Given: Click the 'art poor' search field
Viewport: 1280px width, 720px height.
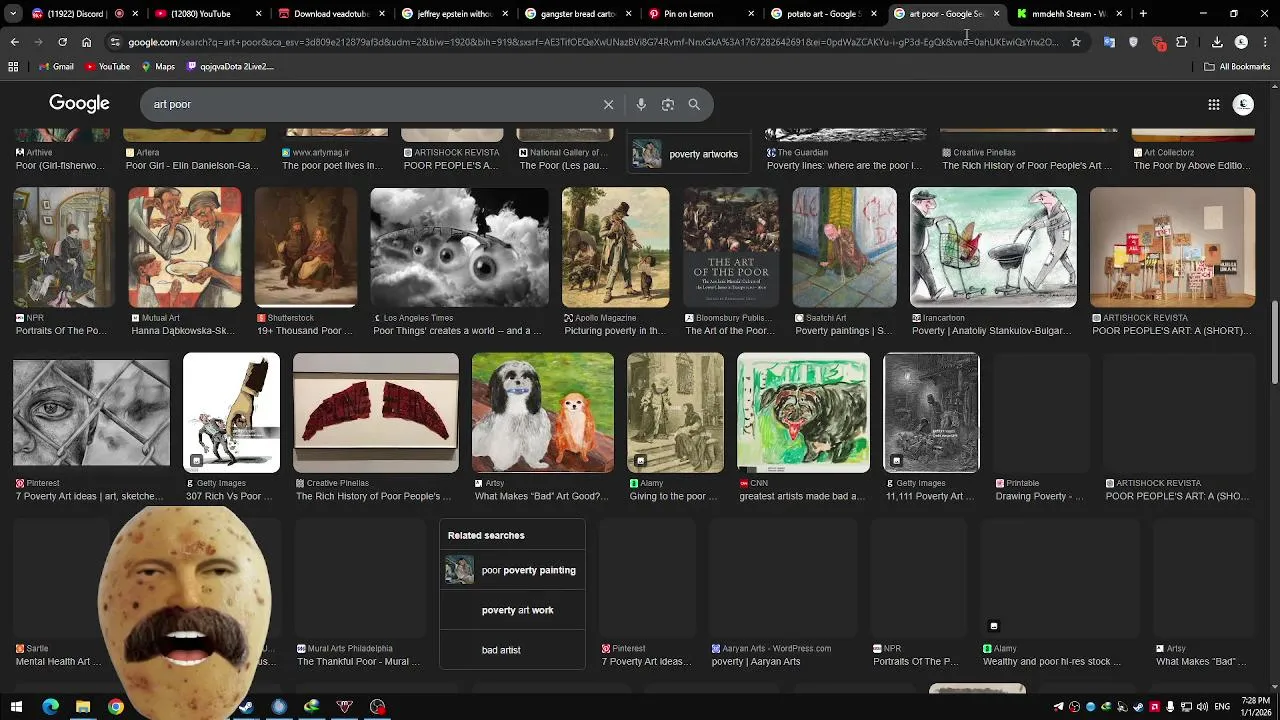Looking at the screenshot, I should pos(370,104).
